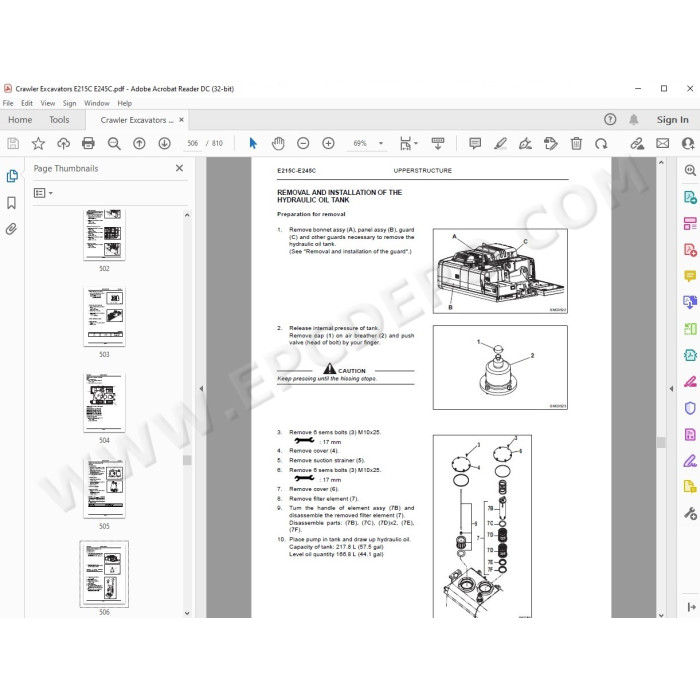The width and height of the screenshot is (700, 700).
Task: Select page 506 thumbnail
Action: [104, 575]
